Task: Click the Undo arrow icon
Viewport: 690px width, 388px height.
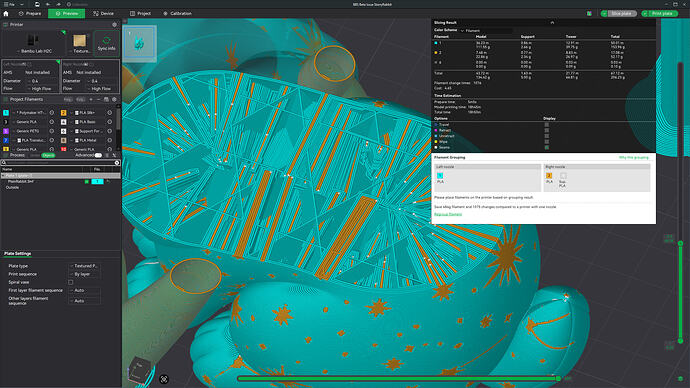Action: click(48, 4)
